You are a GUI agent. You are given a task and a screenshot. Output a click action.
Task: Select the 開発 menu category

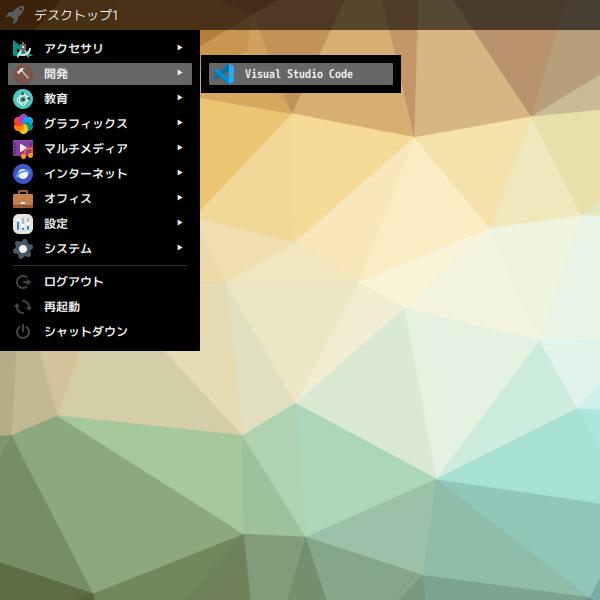[100, 74]
